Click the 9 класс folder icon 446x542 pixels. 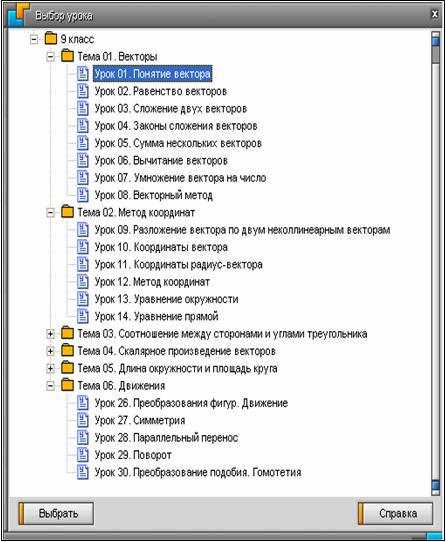pyautogui.click(x=51, y=38)
